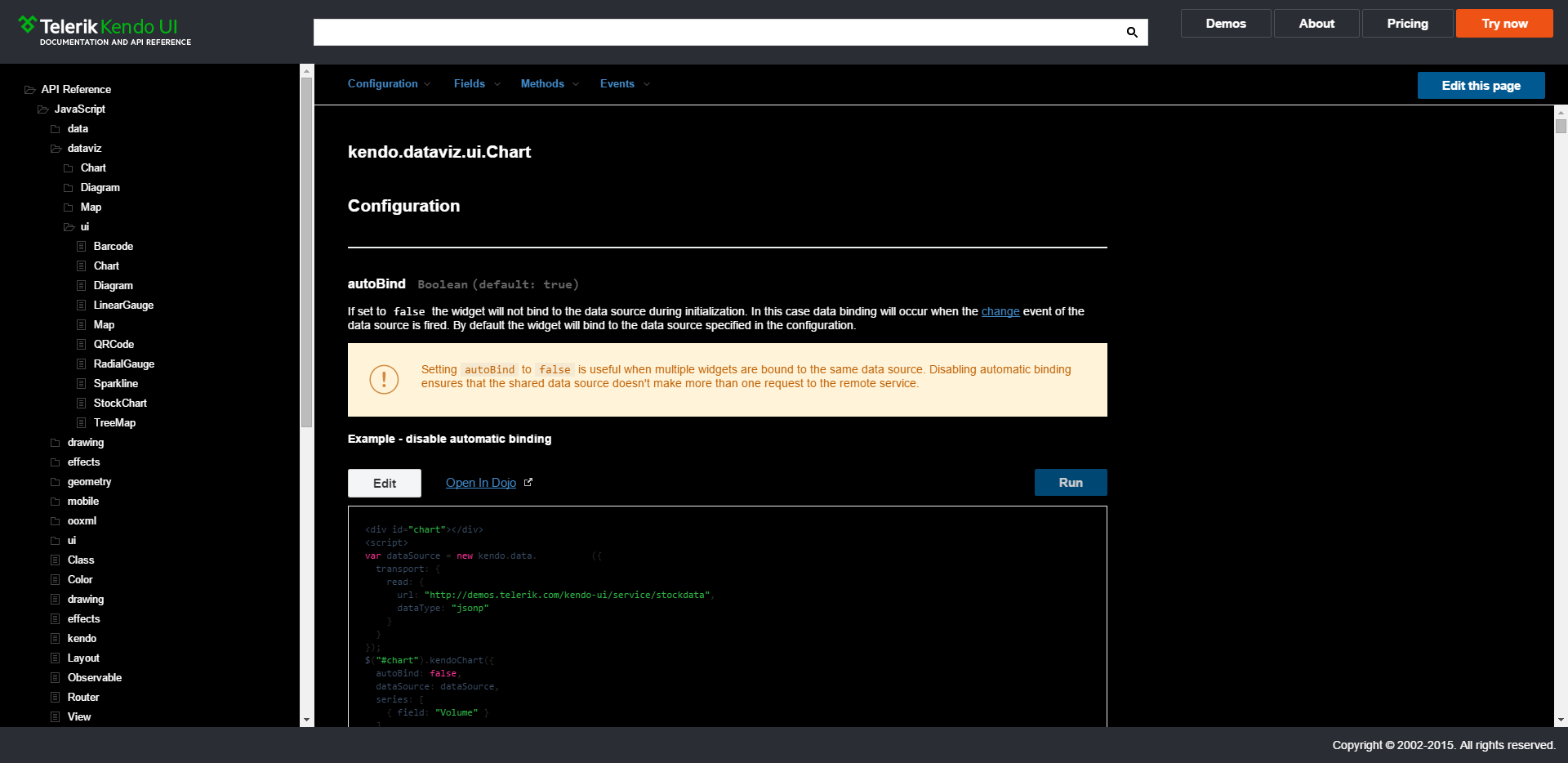Click the document icon beside RadialGauge
Screen dimensions: 1568x763
[x=82, y=364]
